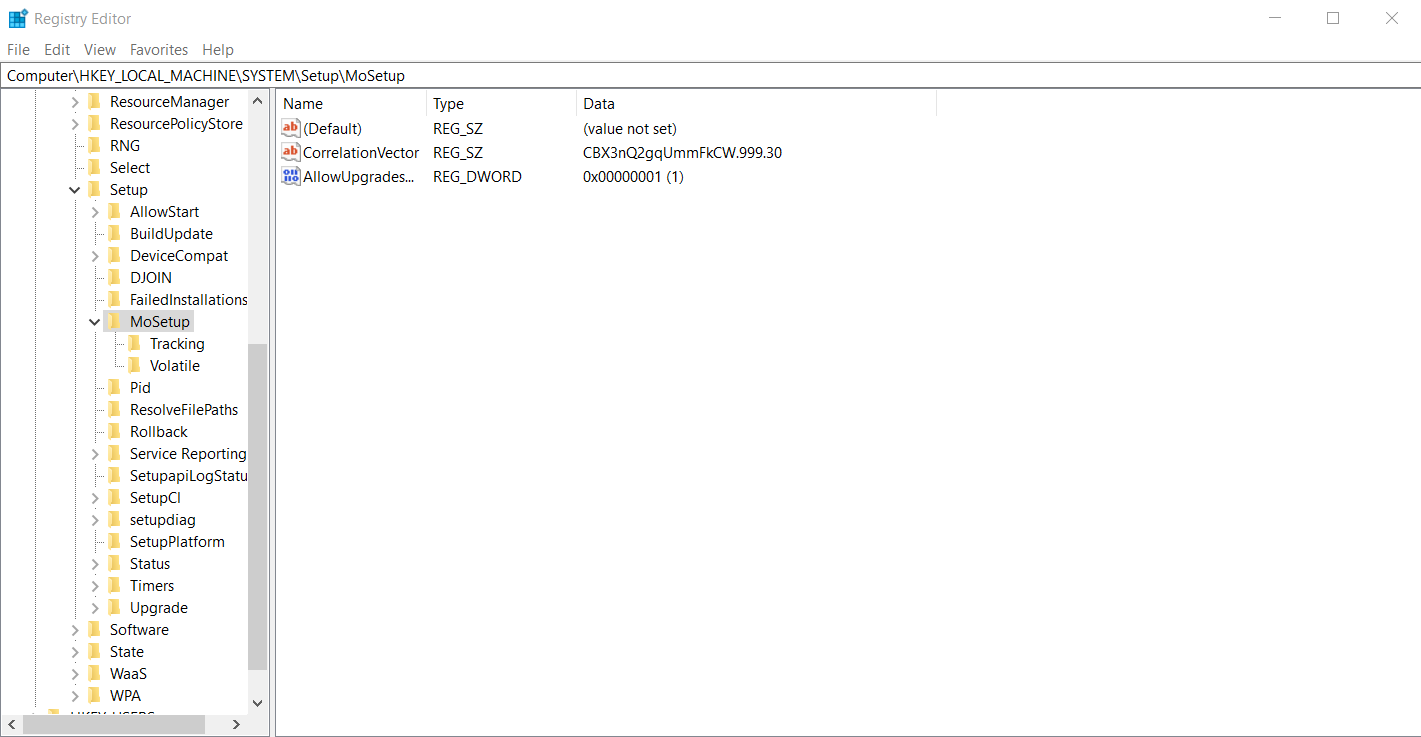The image size is (1421, 737).
Task: Expand the Software tree node
Action: tap(75, 629)
